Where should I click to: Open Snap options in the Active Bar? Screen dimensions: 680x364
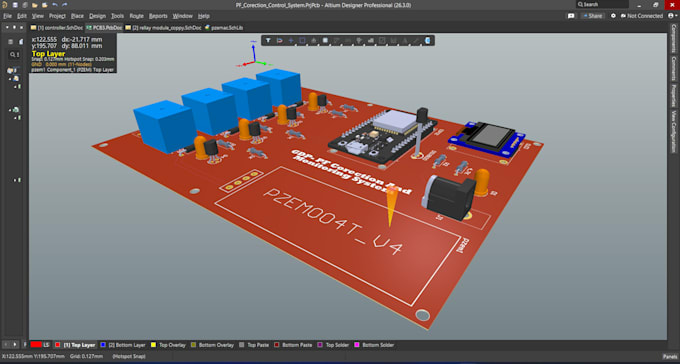pyautogui.click(x=280, y=40)
